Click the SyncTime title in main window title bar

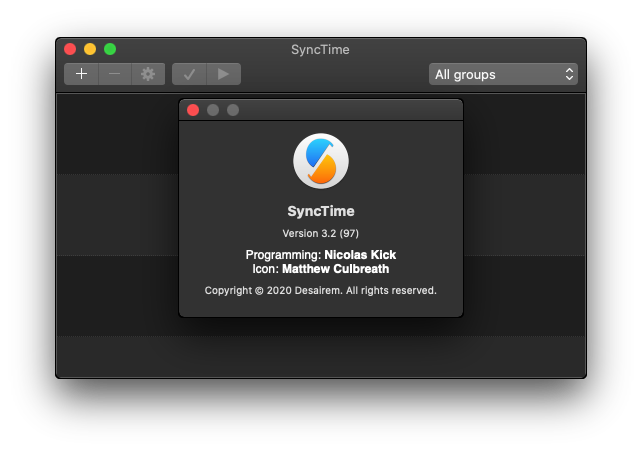320,50
